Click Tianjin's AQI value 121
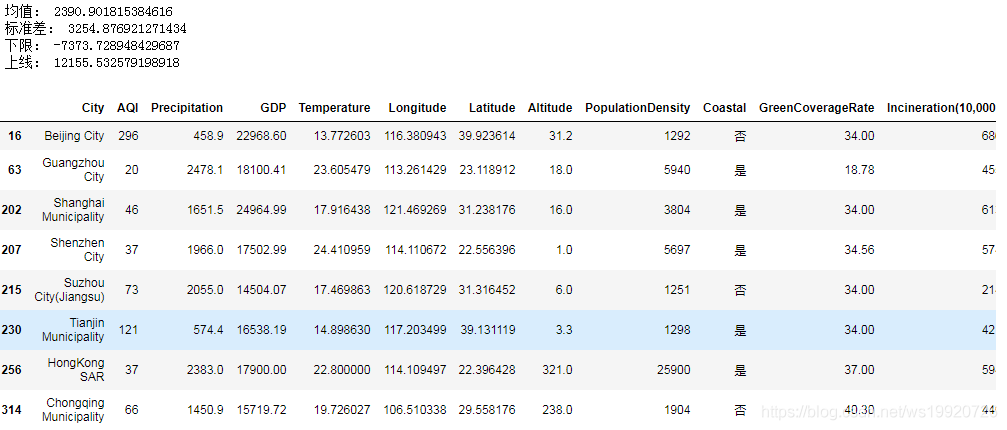The width and height of the screenshot is (1007, 430). tap(128, 330)
